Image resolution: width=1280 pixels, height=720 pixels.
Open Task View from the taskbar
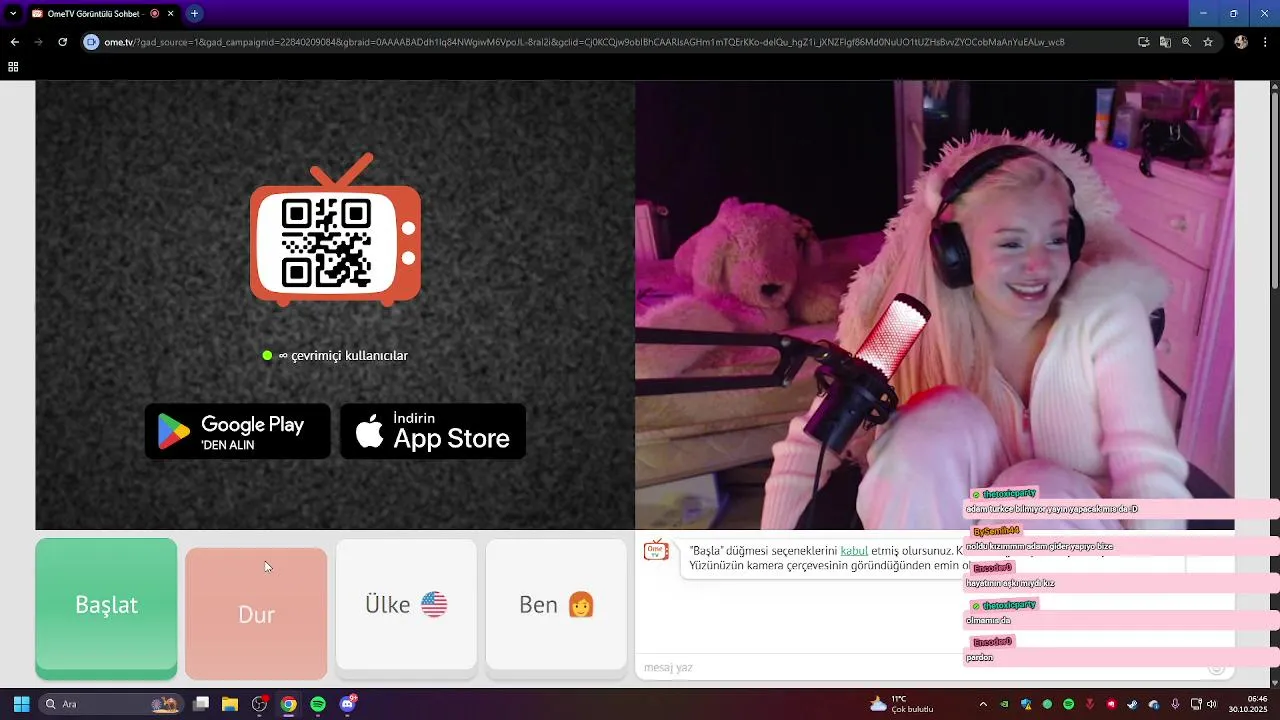201,704
